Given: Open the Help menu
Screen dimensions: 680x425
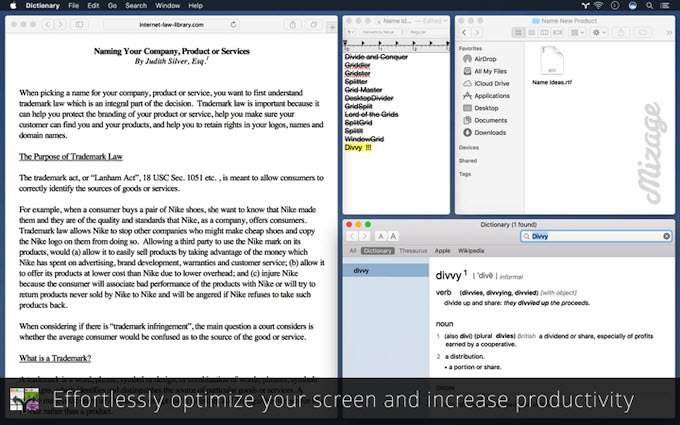Looking at the screenshot, I should click(196, 6).
